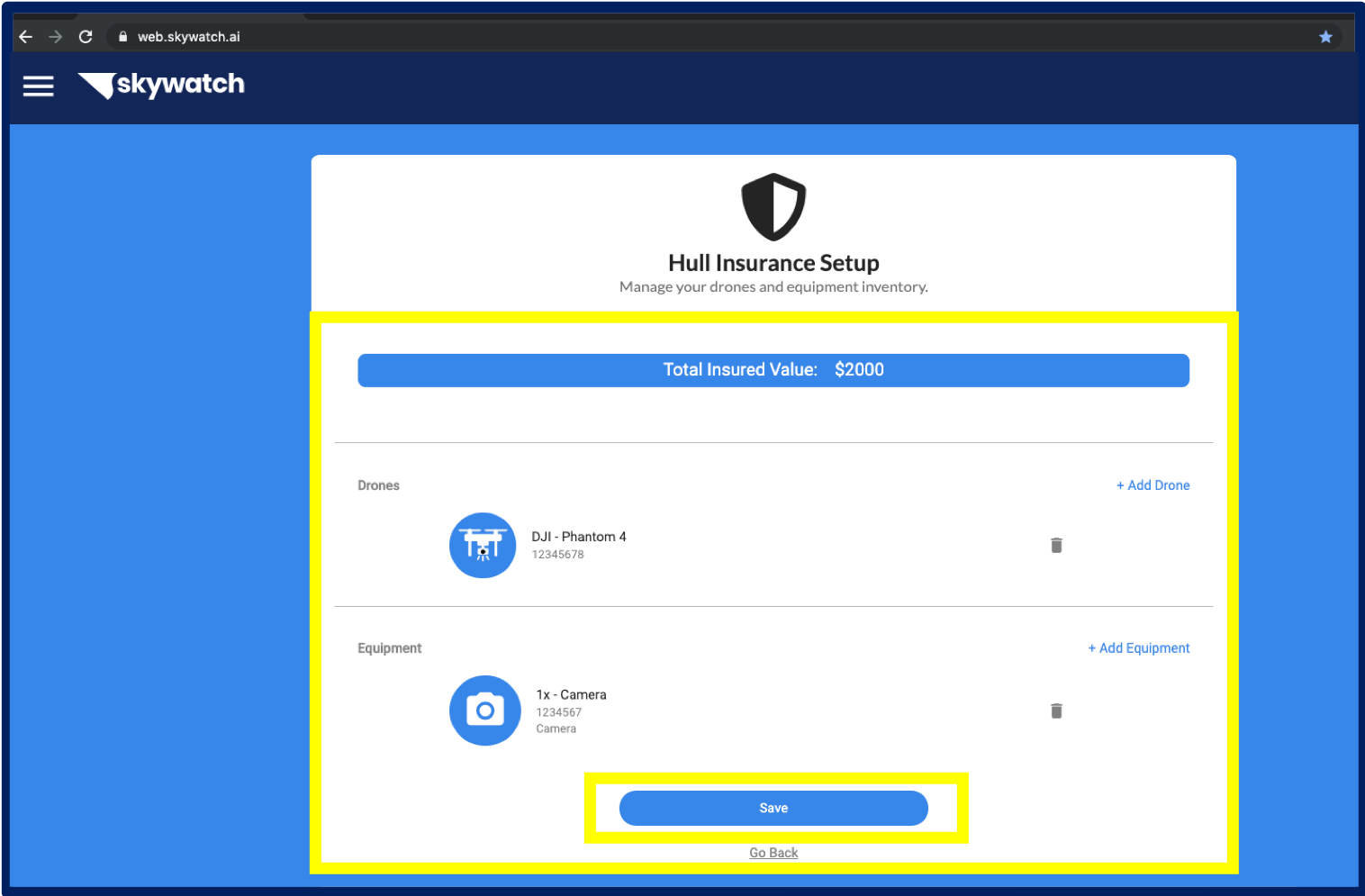
Task: Click the Camera equipment icon
Action: pos(484,710)
